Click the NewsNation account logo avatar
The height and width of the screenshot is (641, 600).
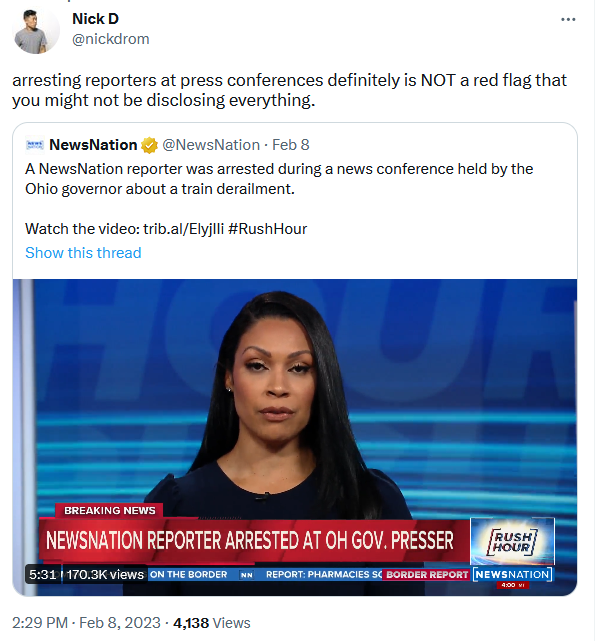tap(34, 145)
